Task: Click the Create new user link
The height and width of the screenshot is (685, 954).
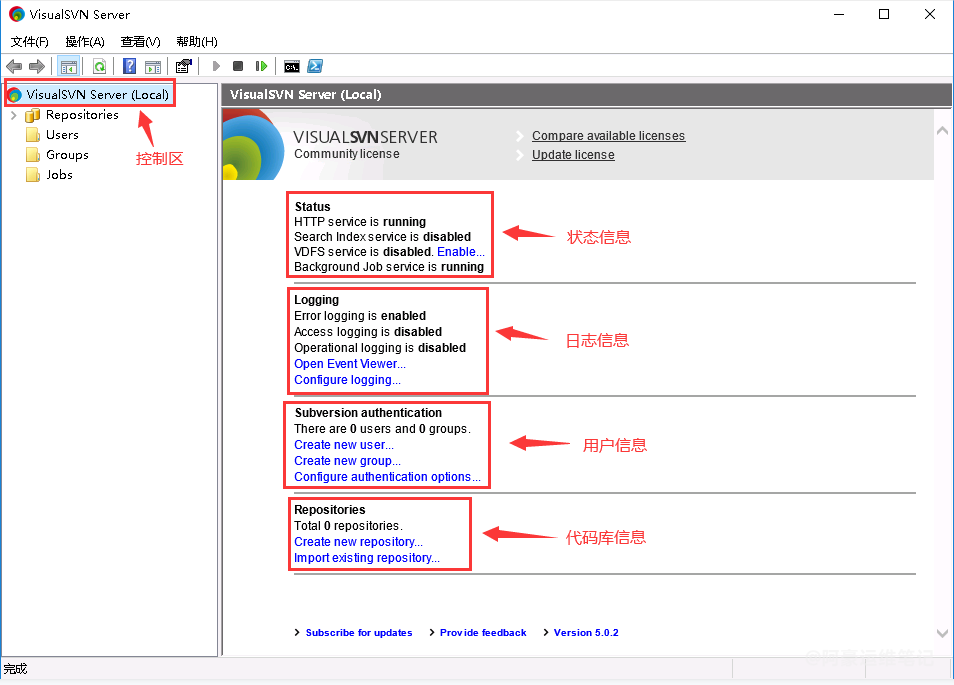Action: click(x=343, y=445)
